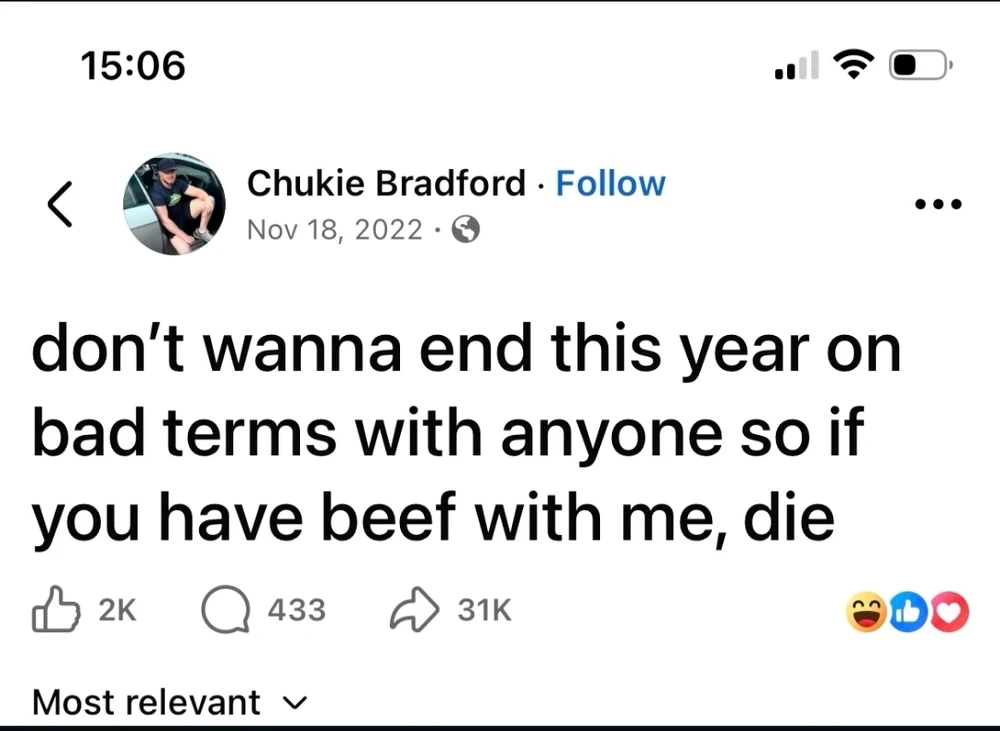Viewport: 1000px width, 731px height.
Task: Follow Chukie Bradford
Action: pos(610,183)
